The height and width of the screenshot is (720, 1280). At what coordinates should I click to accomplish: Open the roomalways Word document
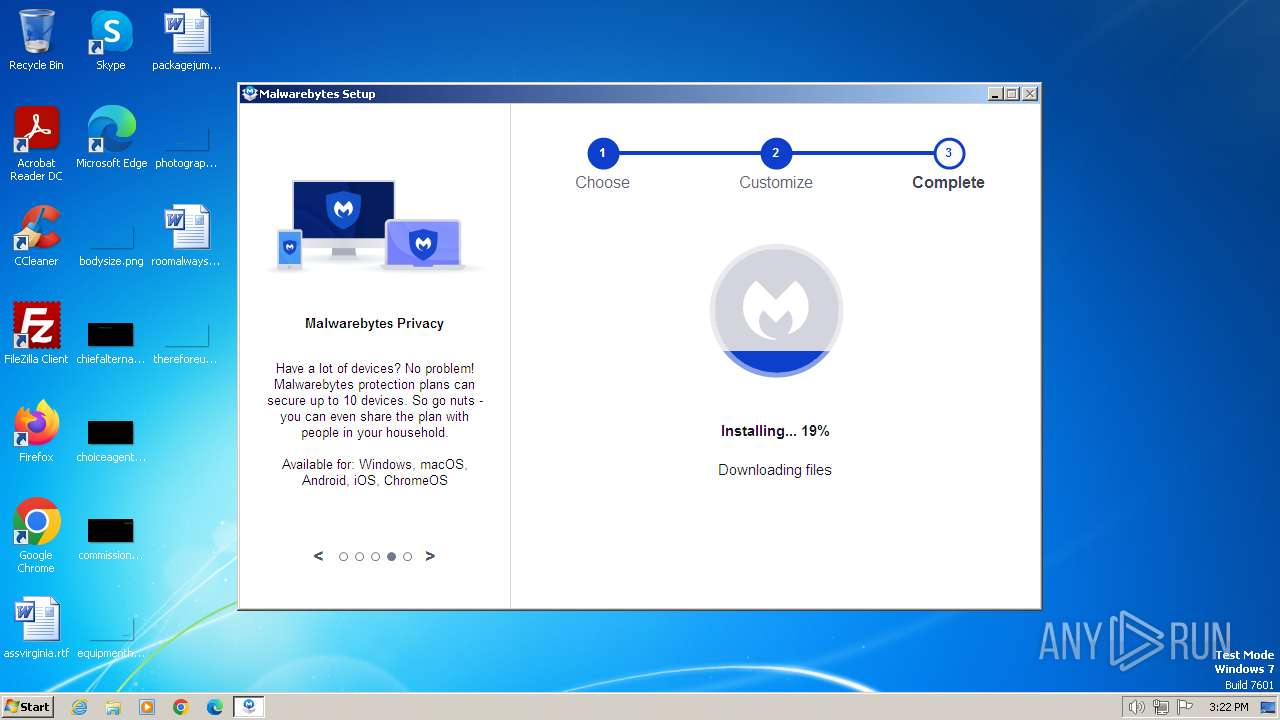[186, 236]
